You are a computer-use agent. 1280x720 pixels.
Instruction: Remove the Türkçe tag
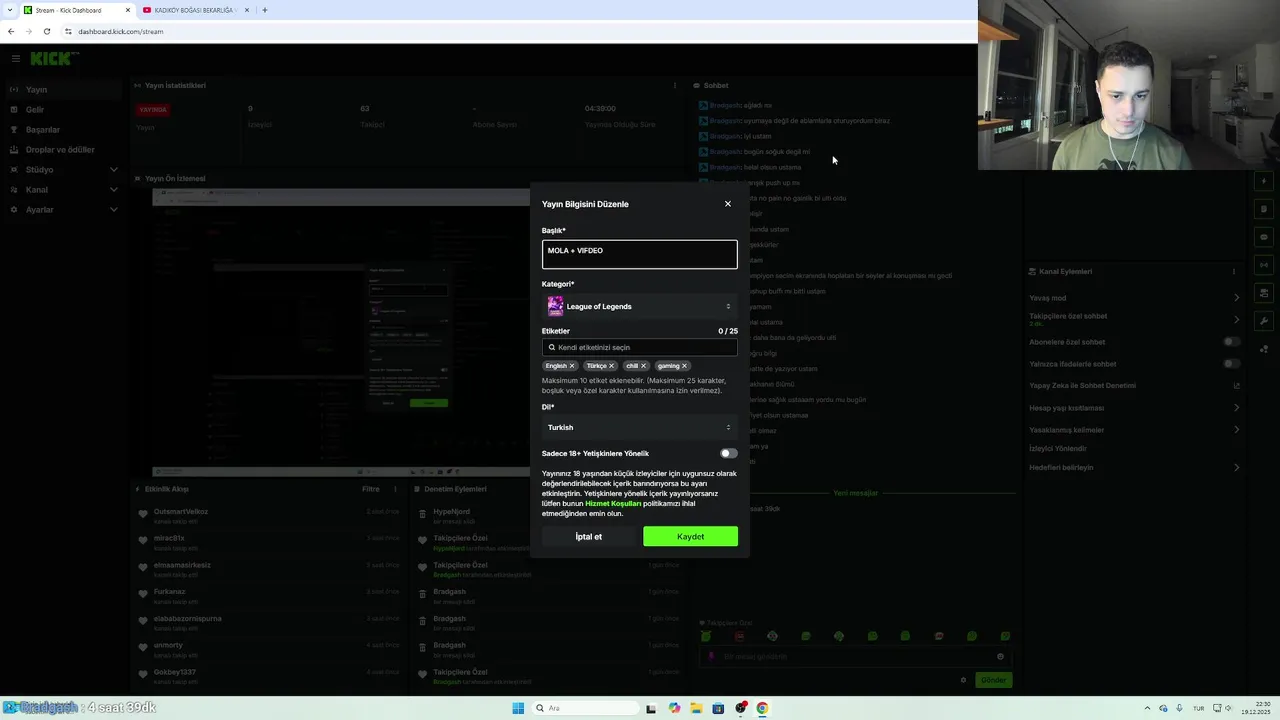tap(611, 366)
